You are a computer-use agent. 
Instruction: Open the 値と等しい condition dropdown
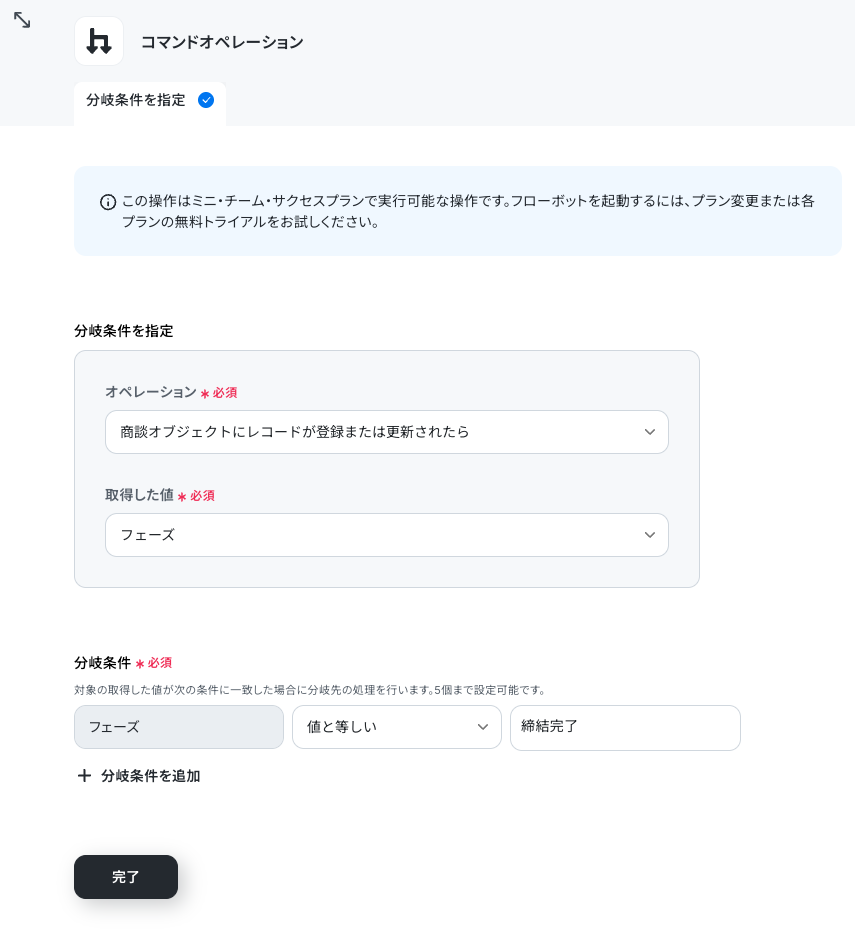coord(397,727)
